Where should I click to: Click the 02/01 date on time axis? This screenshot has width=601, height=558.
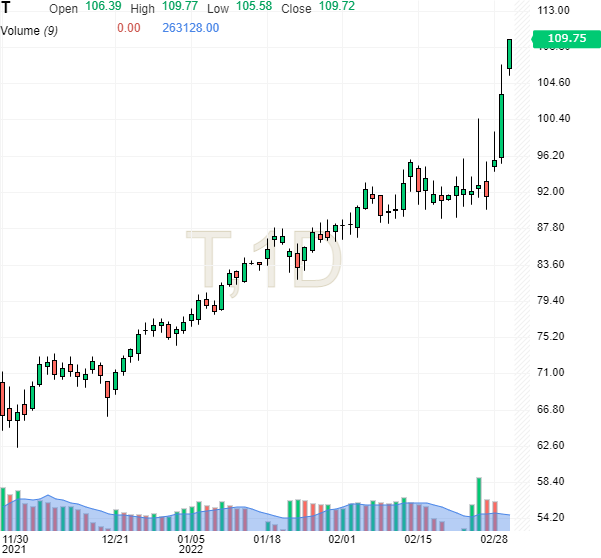point(342,539)
